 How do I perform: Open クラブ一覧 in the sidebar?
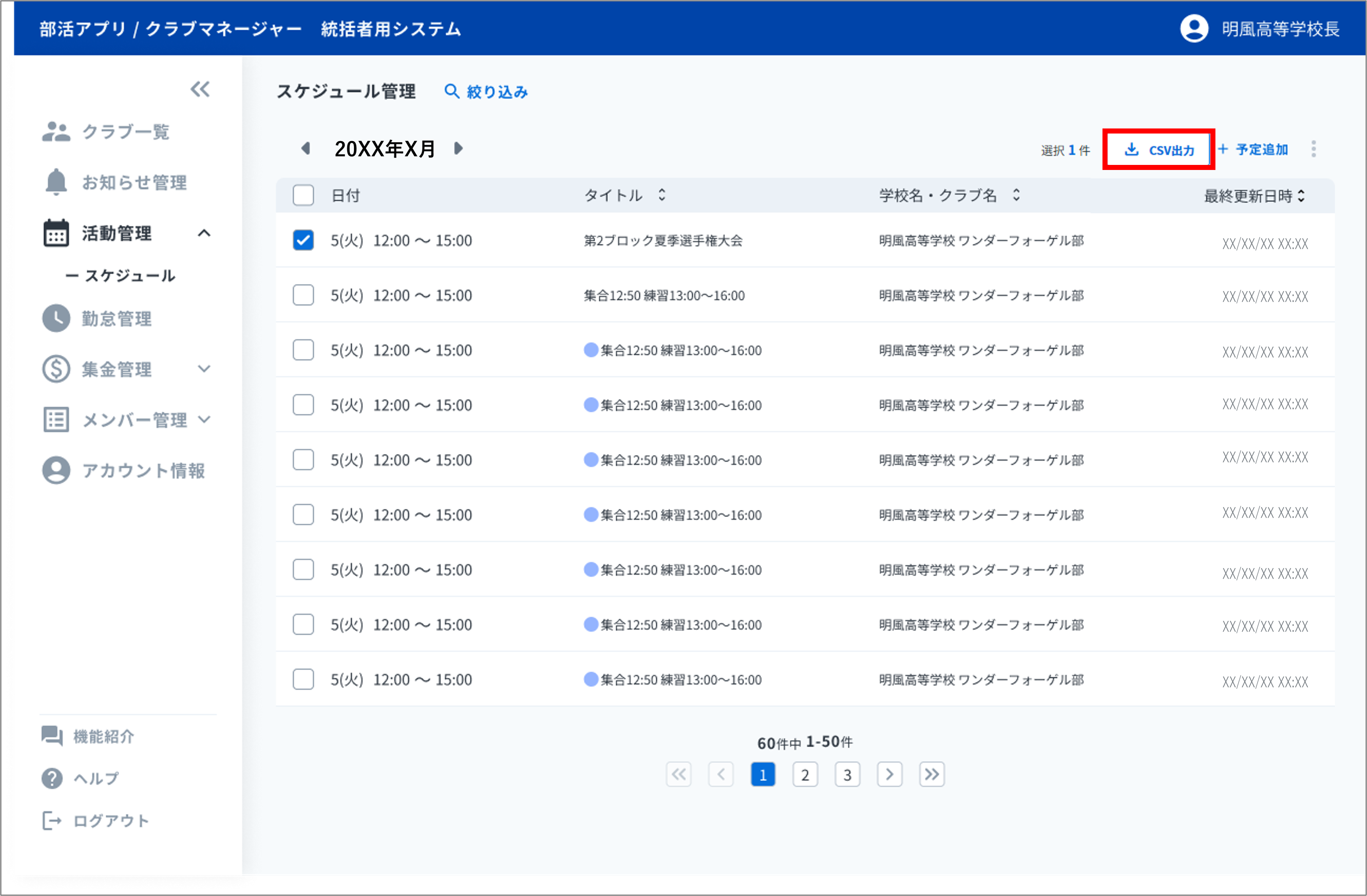coord(125,131)
